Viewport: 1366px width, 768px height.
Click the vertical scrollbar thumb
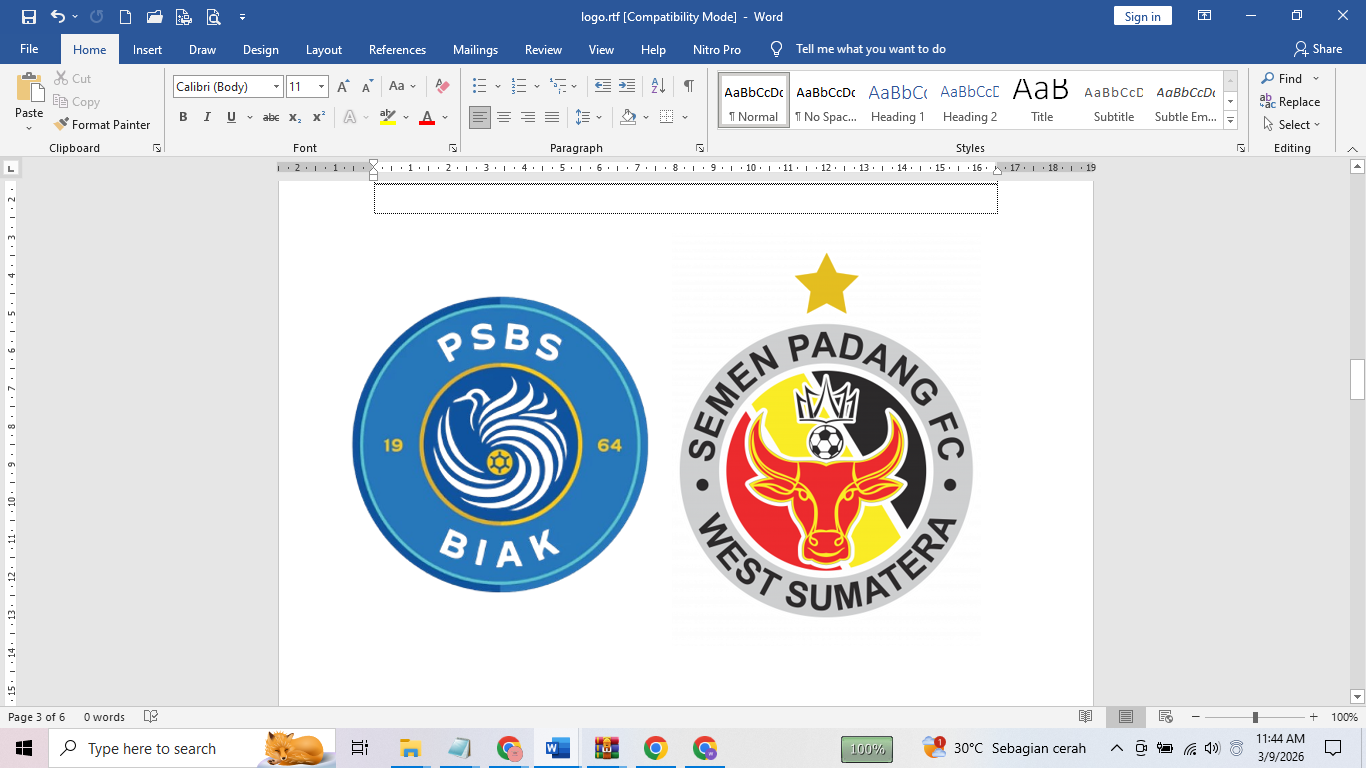[1357, 380]
